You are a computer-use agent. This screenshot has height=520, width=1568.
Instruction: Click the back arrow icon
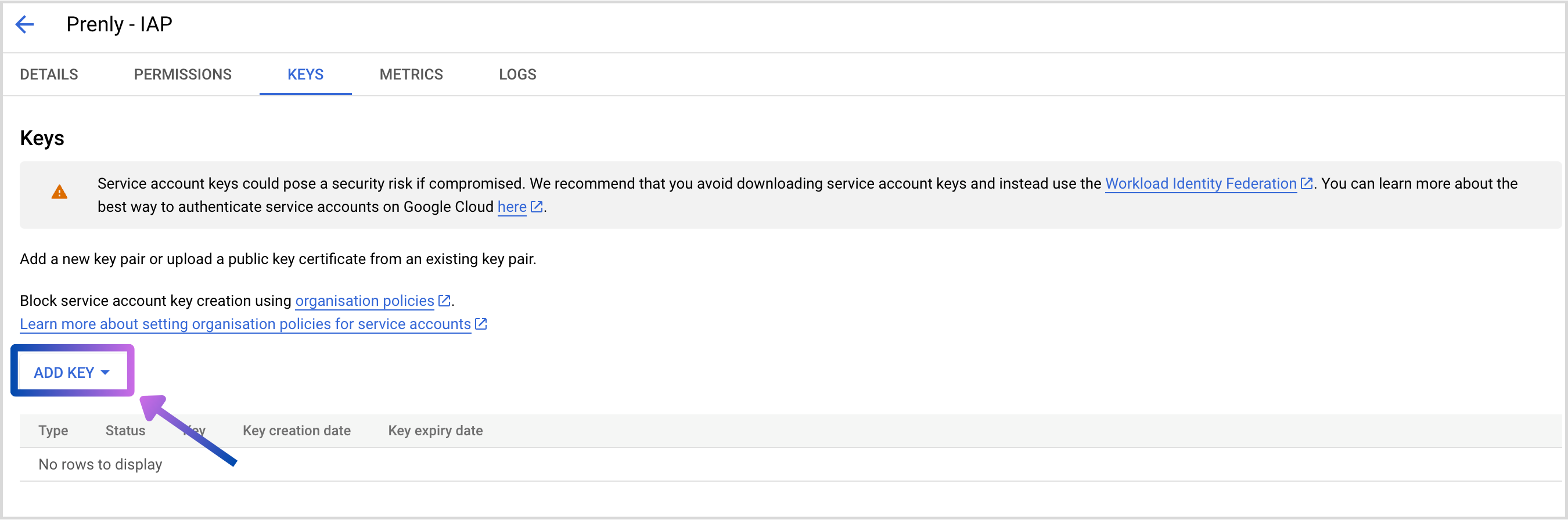click(24, 24)
